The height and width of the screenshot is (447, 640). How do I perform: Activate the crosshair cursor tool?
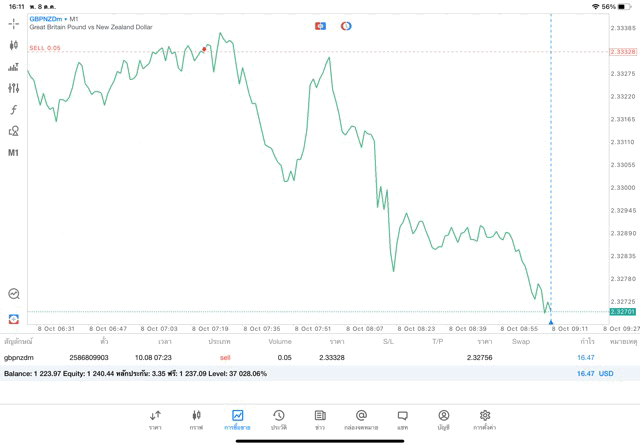coord(14,23)
